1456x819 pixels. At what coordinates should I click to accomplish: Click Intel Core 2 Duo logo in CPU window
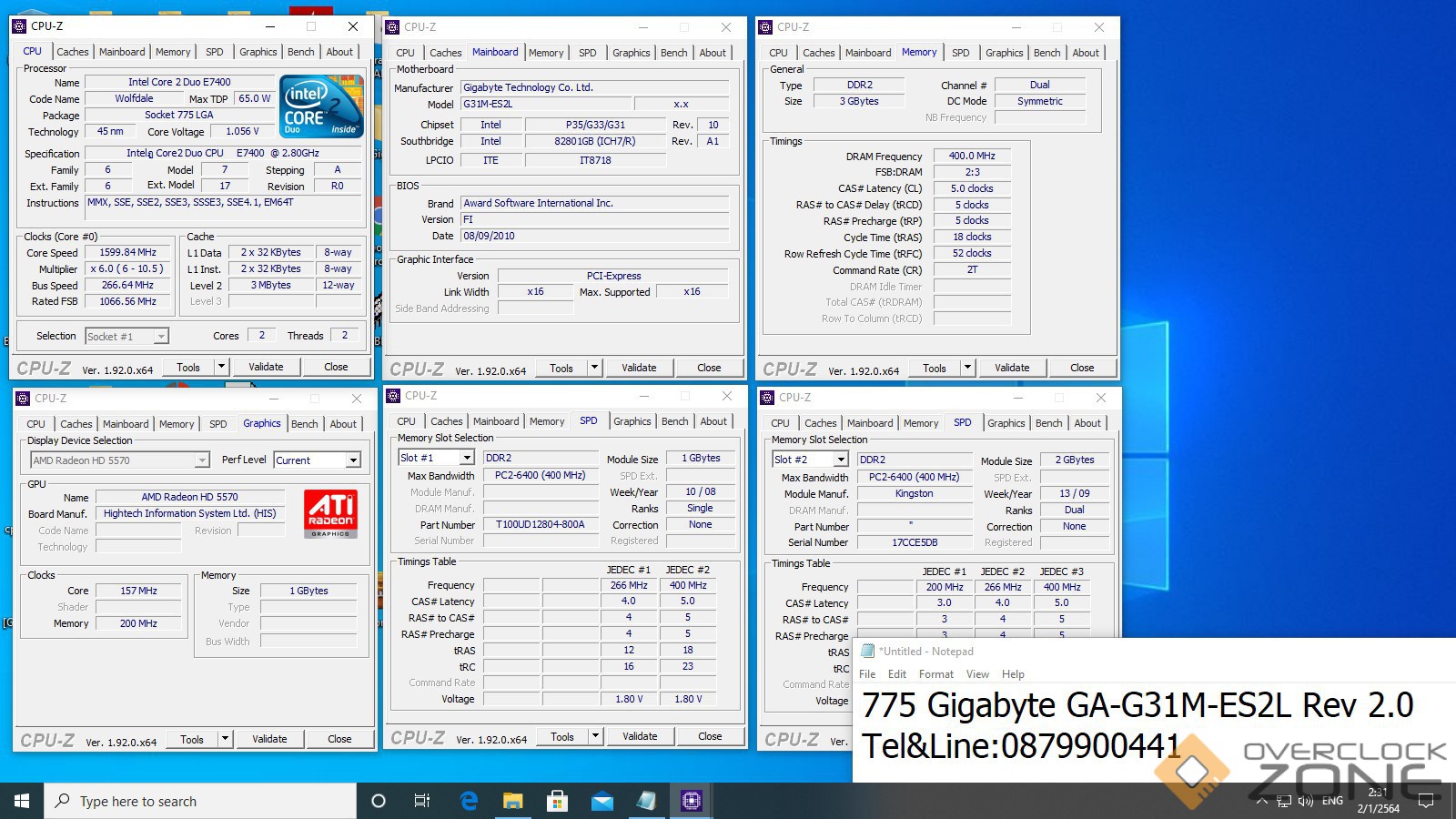(x=323, y=106)
